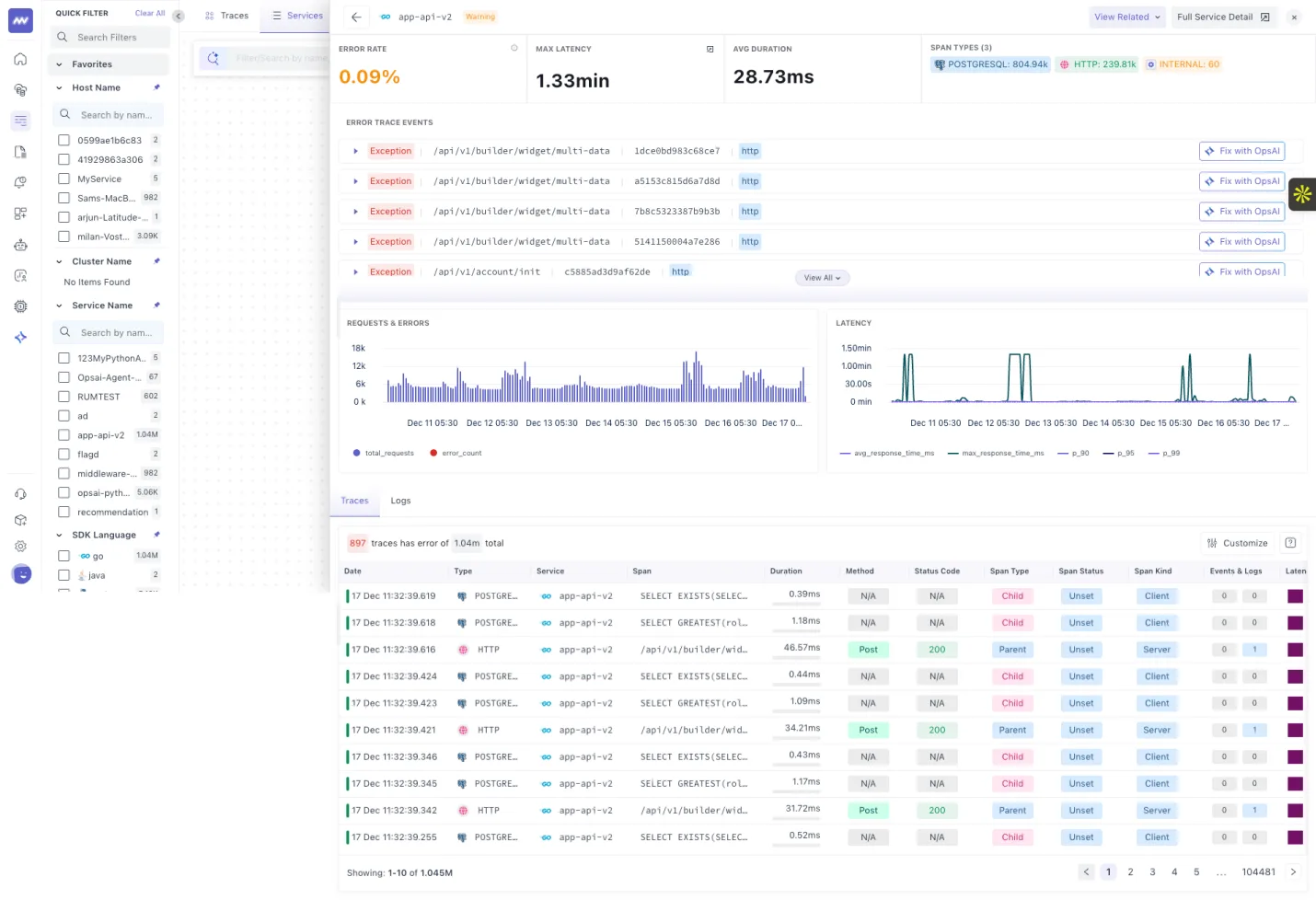This screenshot has width=1316, height=900.
Task: Select the Traces tab above the traces table
Action: 354,501
